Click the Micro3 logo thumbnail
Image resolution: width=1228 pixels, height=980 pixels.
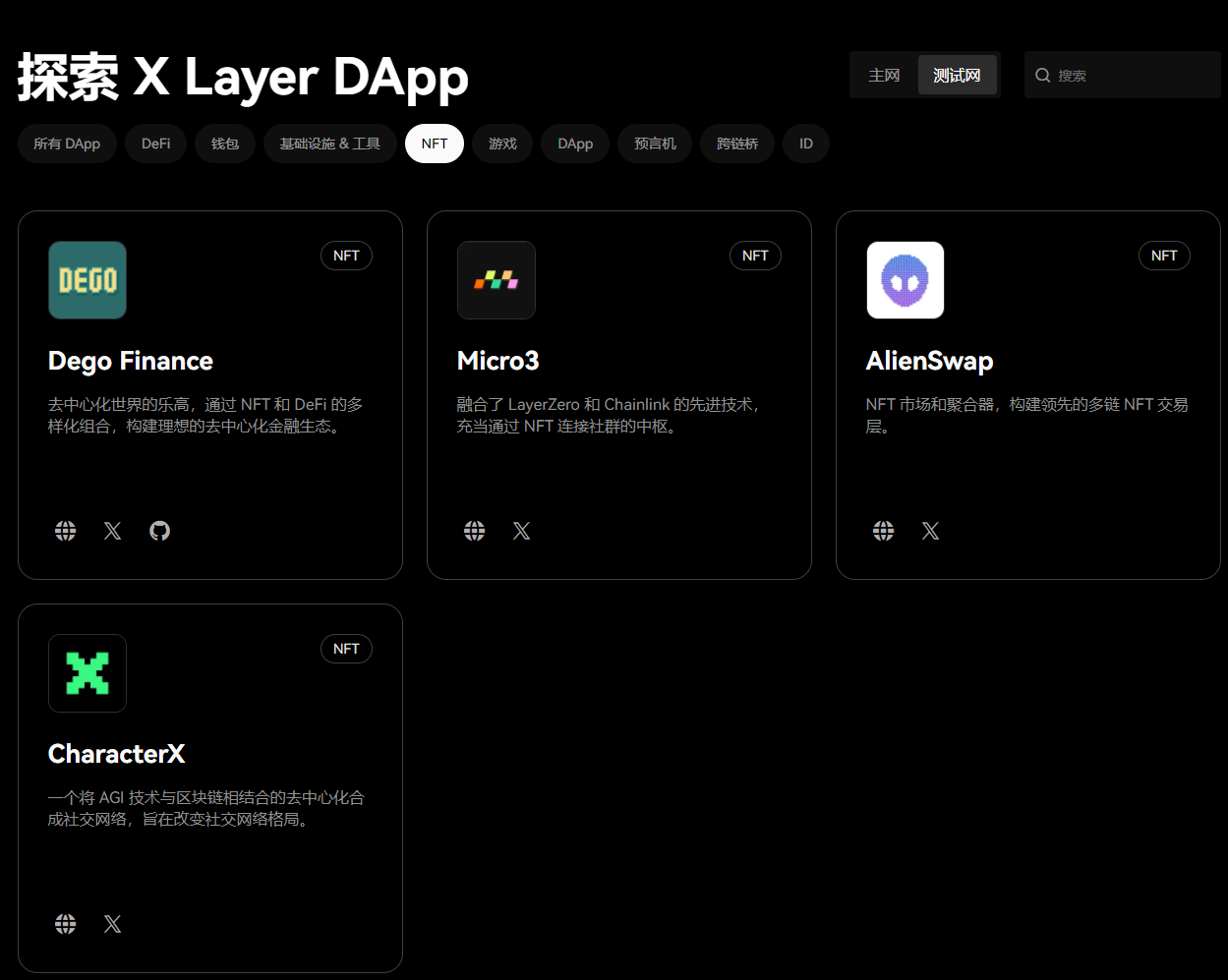click(497, 280)
